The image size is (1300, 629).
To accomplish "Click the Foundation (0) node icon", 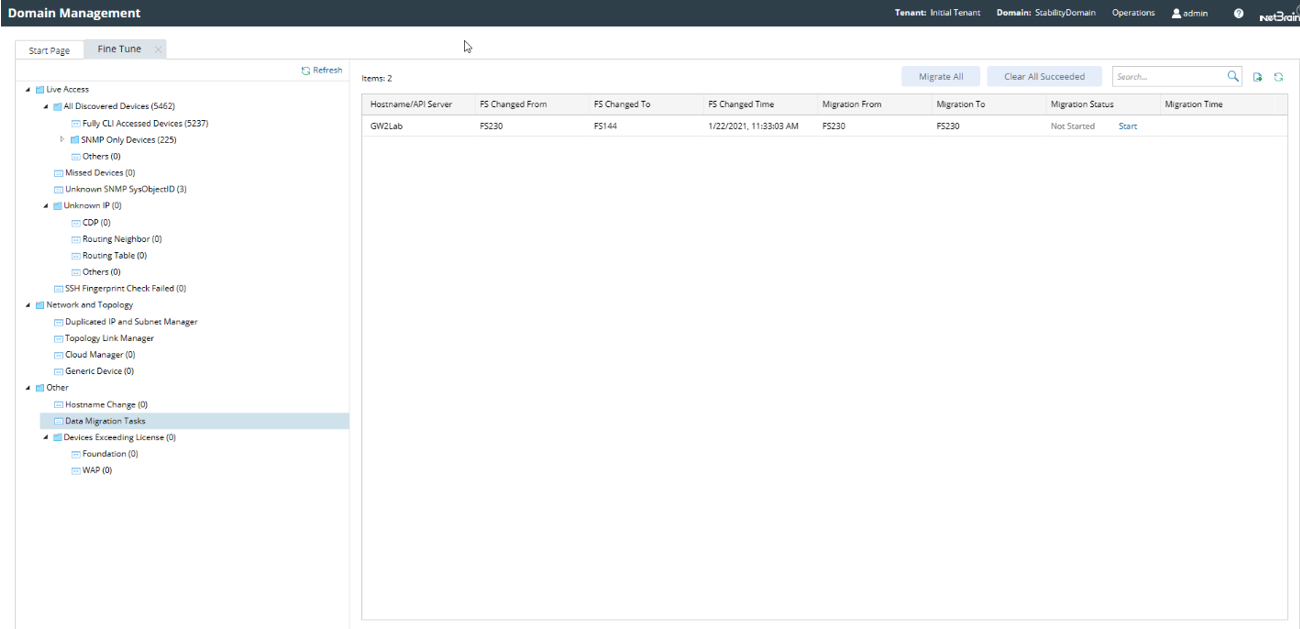I will tap(76, 454).
